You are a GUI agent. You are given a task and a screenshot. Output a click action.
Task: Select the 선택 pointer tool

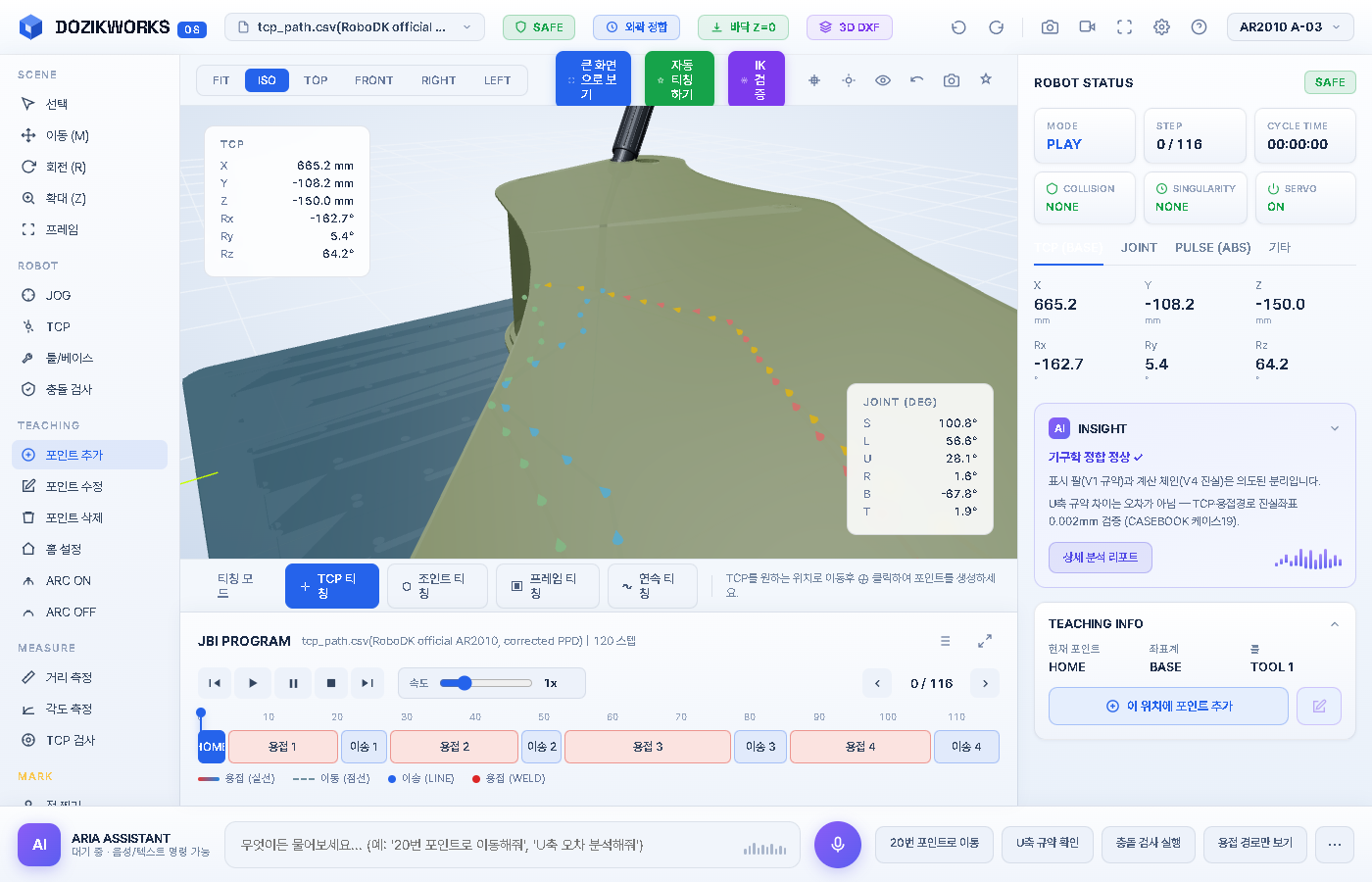point(89,104)
